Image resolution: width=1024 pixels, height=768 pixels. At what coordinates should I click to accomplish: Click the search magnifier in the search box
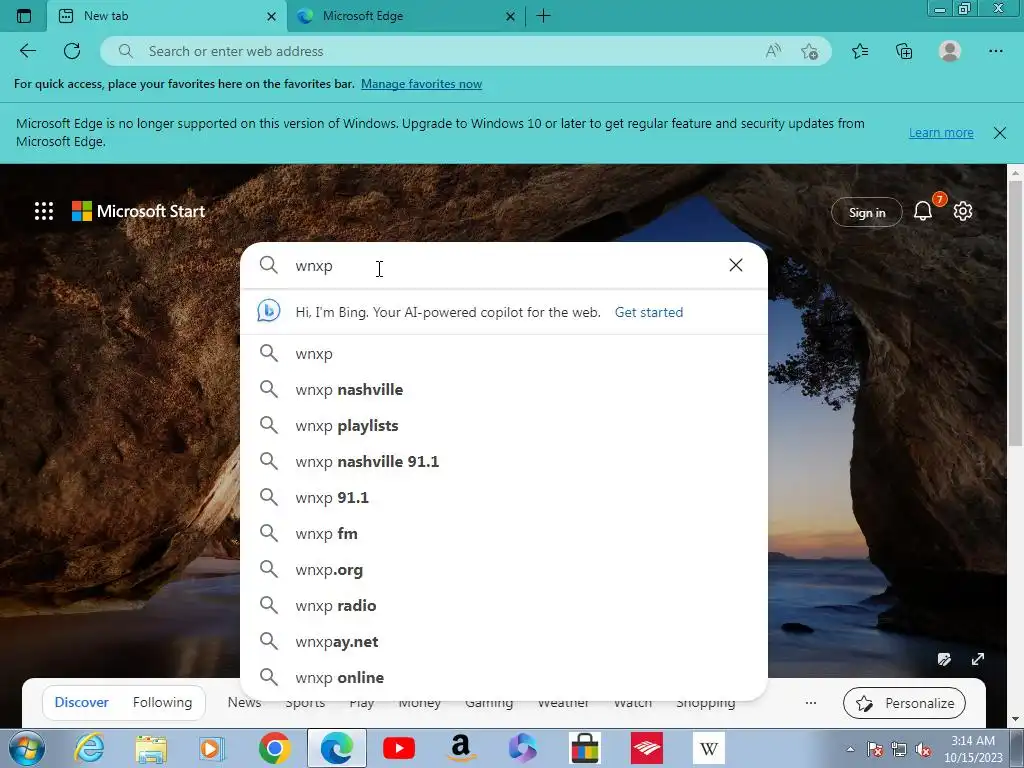[x=268, y=264]
